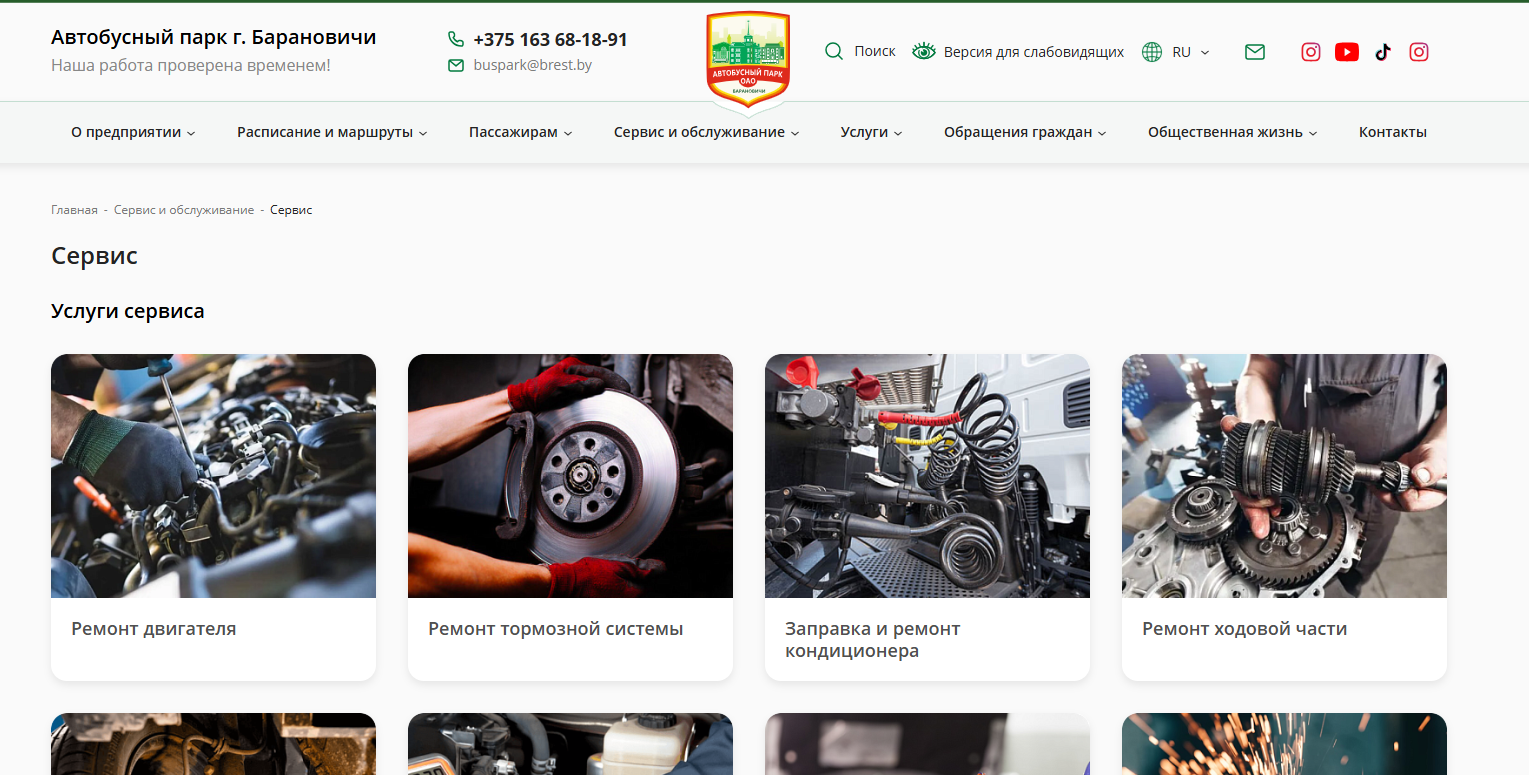Click the "Автобусный парк г. Барановичи" site title
The width and height of the screenshot is (1529, 775).
[x=214, y=38]
